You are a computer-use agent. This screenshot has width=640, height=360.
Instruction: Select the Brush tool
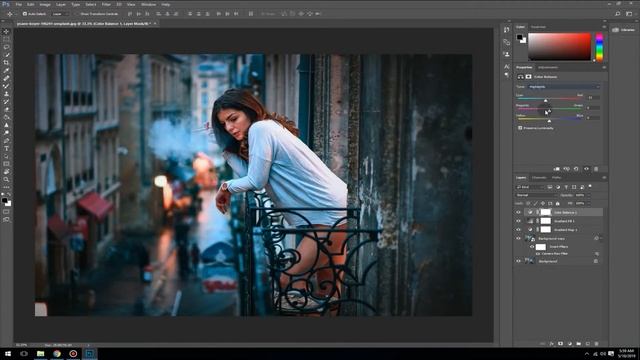point(6,86)
